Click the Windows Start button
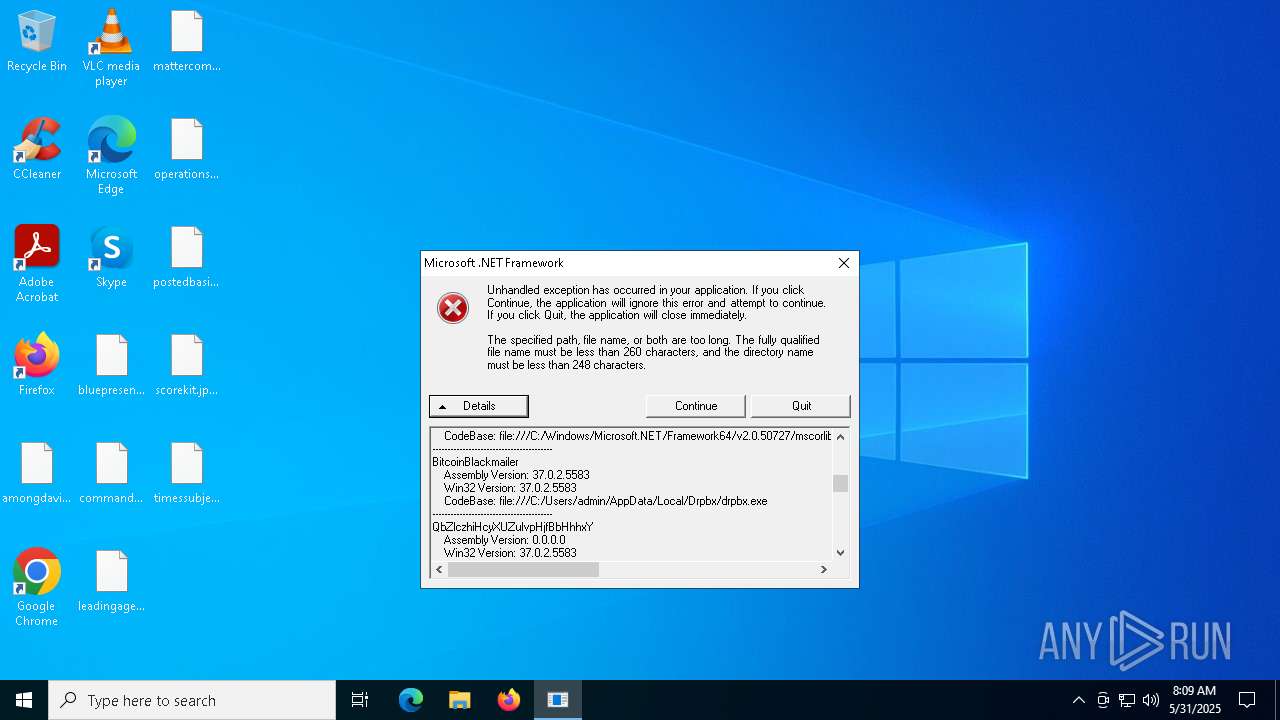Image resolution: width=1280 pixels, height=720 pixels. [x=24, y=700]
